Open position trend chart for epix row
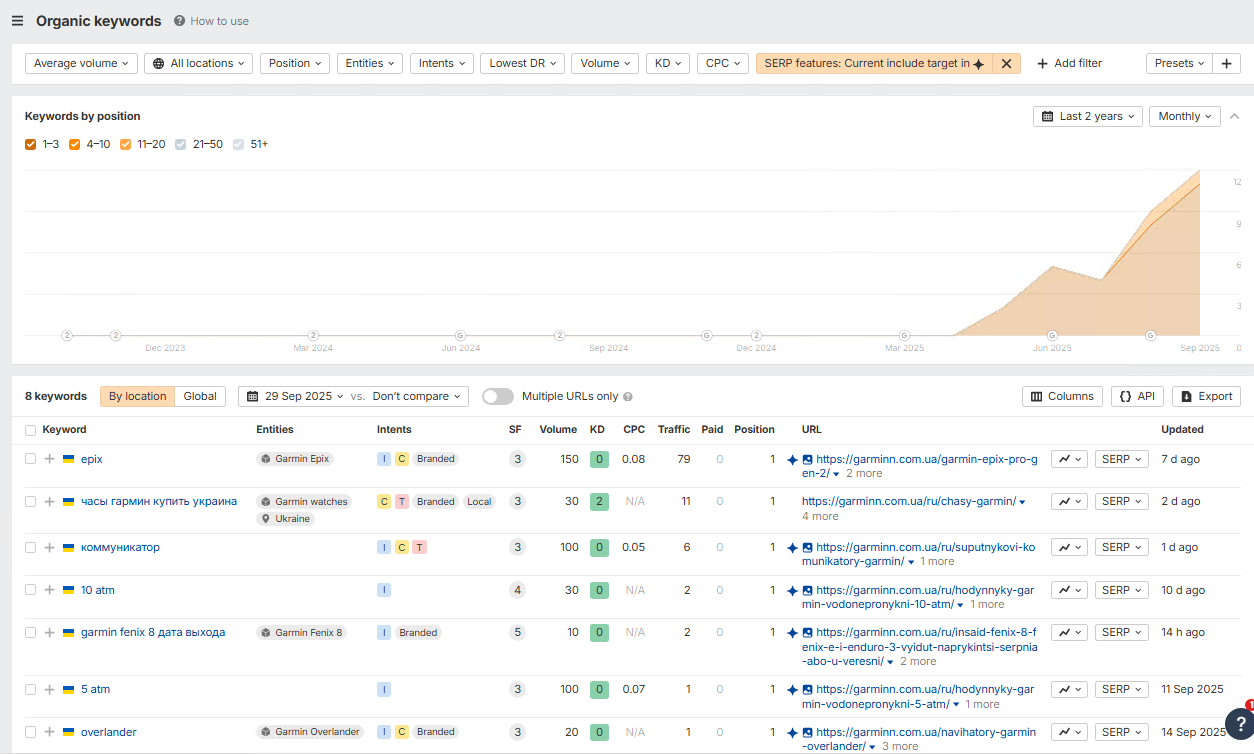 pyautogui.click(x=1069, y=459)
